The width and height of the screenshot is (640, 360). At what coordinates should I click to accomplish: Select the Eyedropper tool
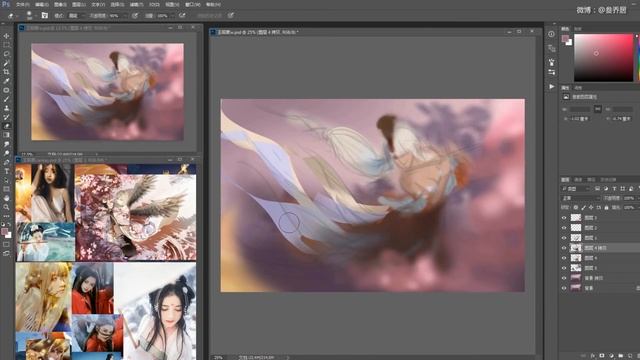pos(6,81)
